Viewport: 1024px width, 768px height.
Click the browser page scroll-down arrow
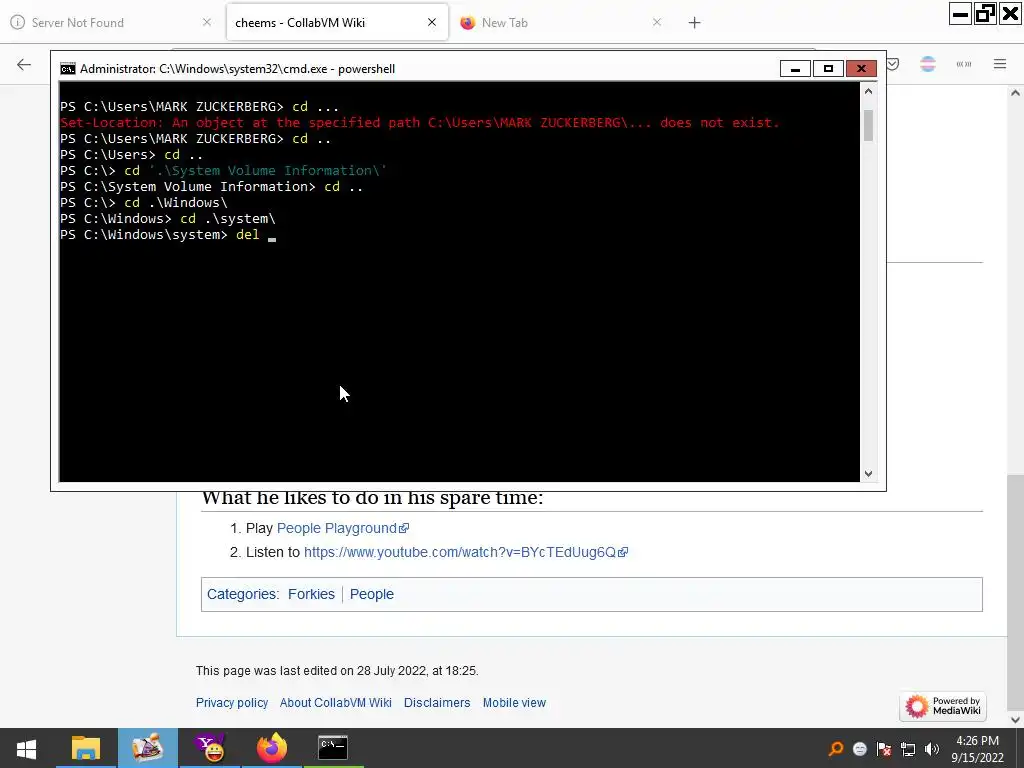click(1015, 720)
